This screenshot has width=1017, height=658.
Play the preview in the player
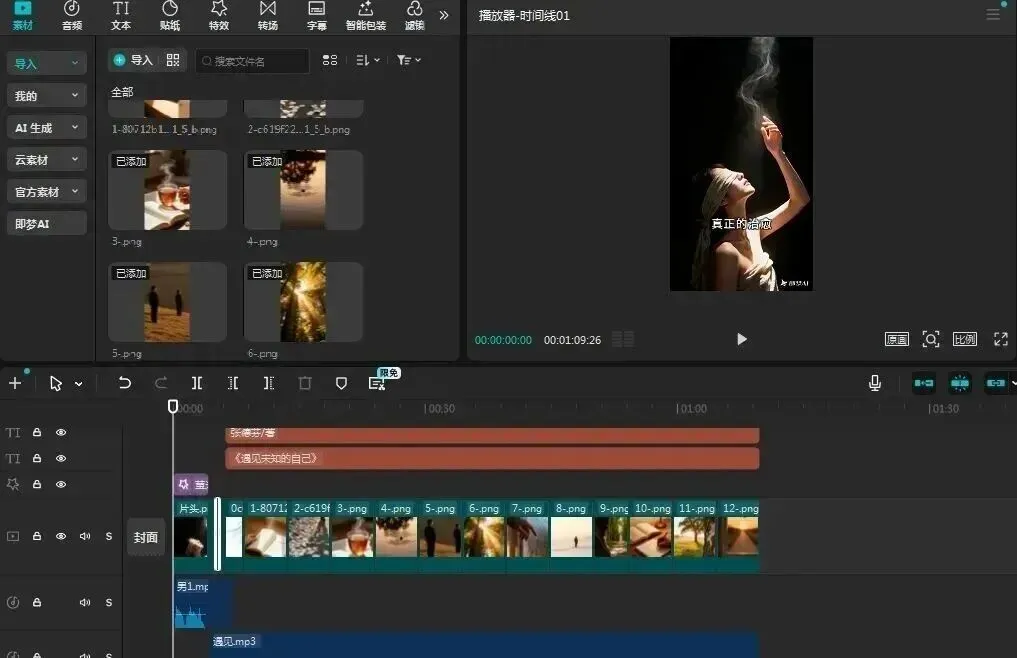click(x=742, y=339)
